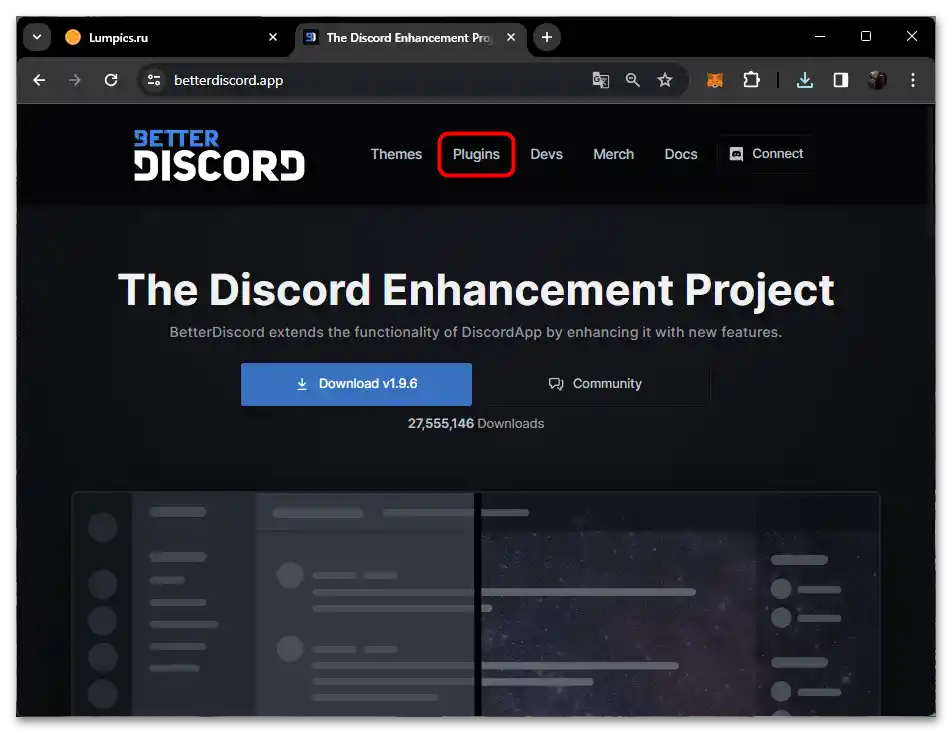Open the translate page icon
The height and width of the screenshot is (733, 952).
600,80
